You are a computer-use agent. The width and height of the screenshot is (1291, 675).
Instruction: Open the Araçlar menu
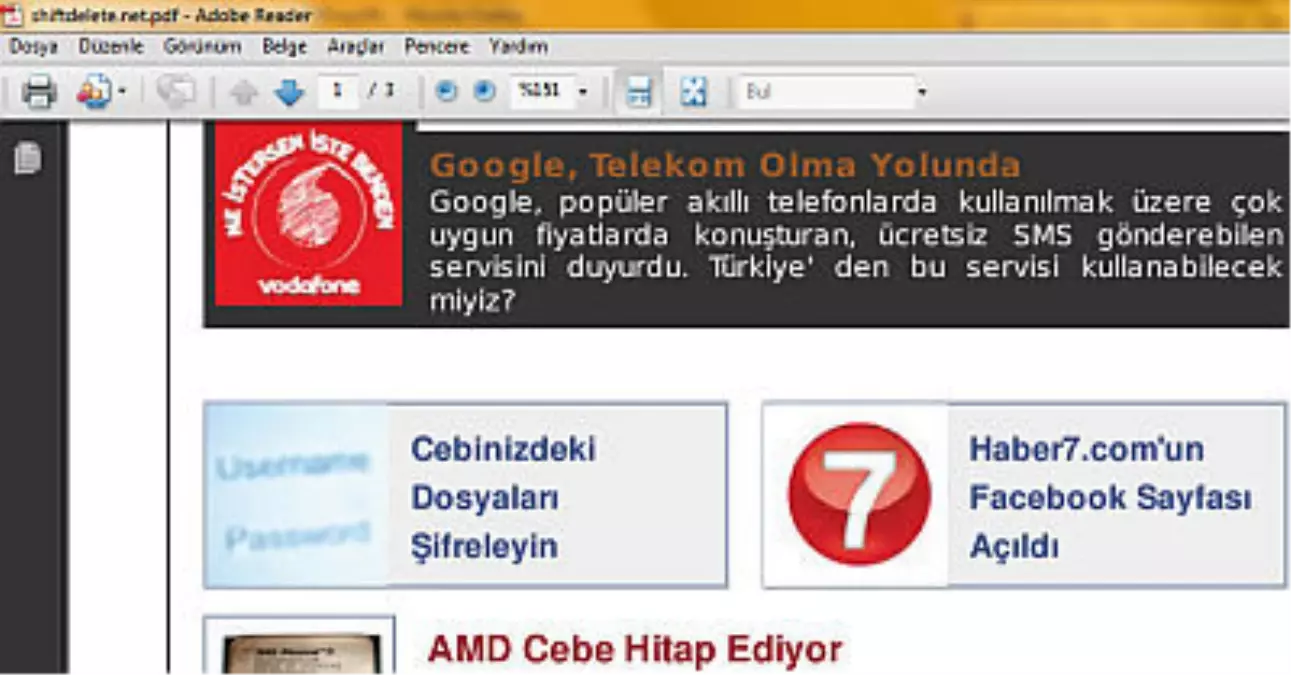356,47
